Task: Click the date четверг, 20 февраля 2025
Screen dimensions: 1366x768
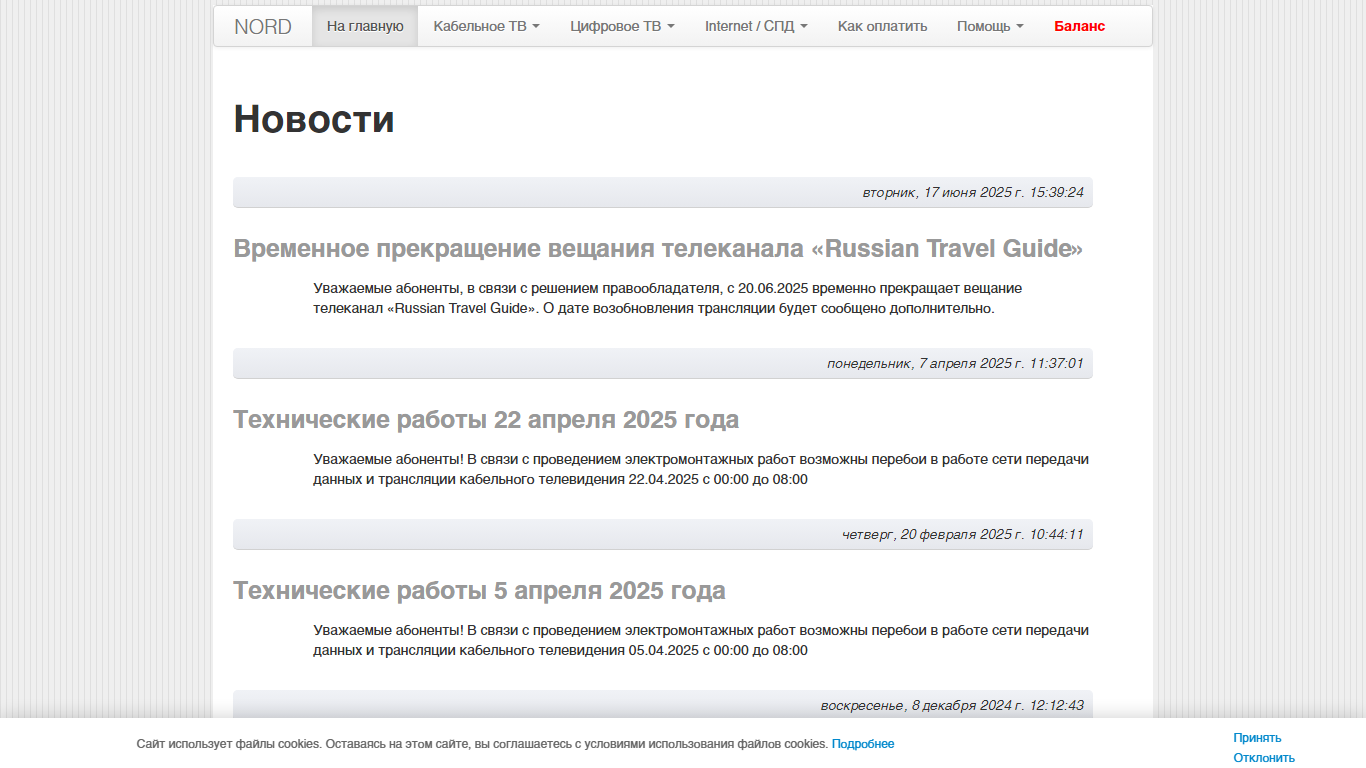Action: coord(963,534)
